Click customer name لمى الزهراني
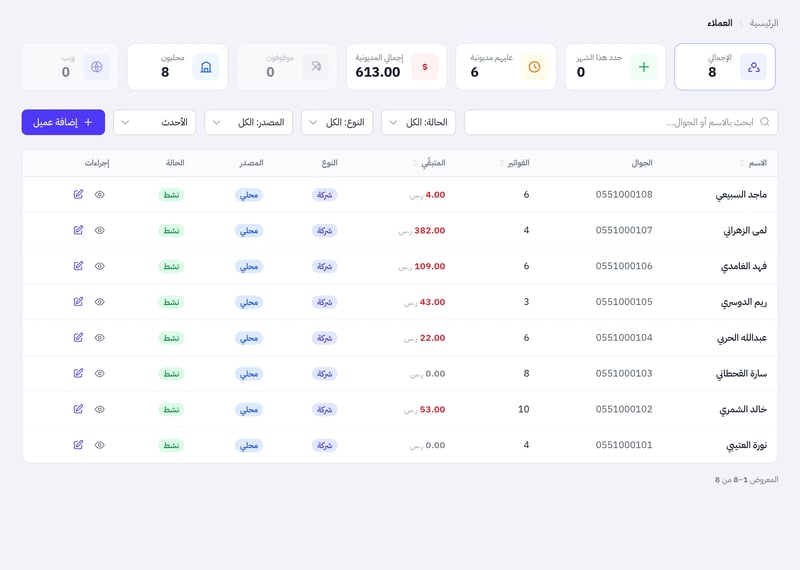Viewport: 800px width, 570px height. (x=745, y=231)
